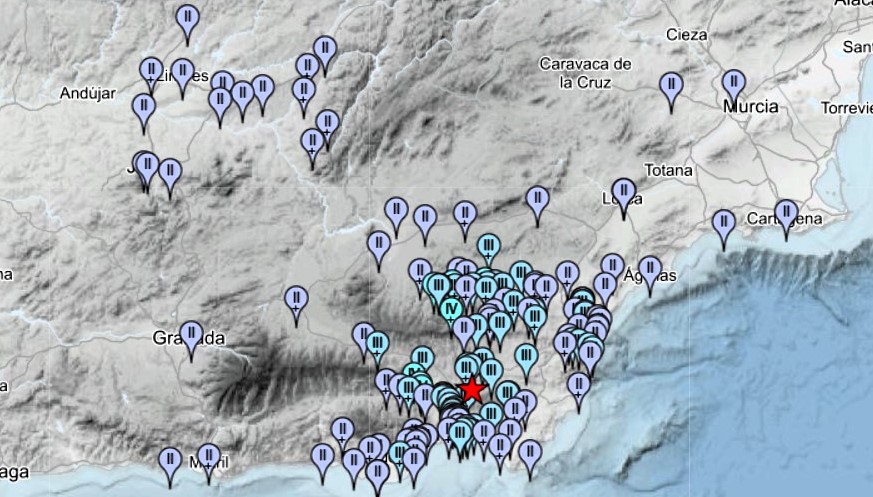
Task: Select the intensity II pin between Lorca and the northern cluster
Action: point(537,200)
